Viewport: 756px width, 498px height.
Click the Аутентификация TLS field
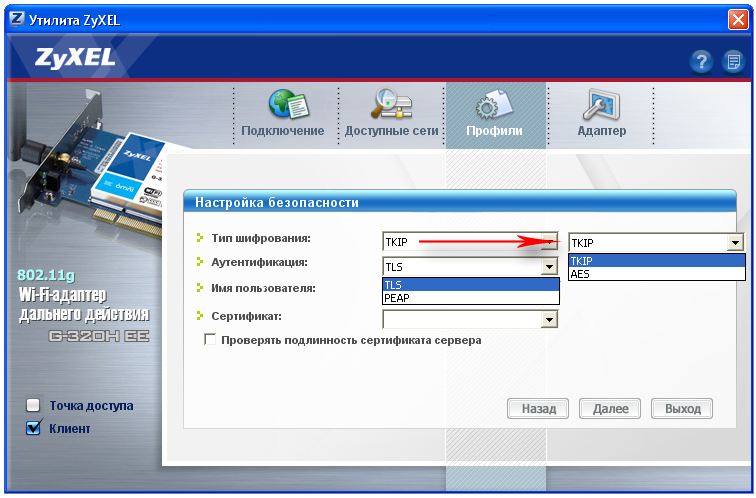coord(470,267)
